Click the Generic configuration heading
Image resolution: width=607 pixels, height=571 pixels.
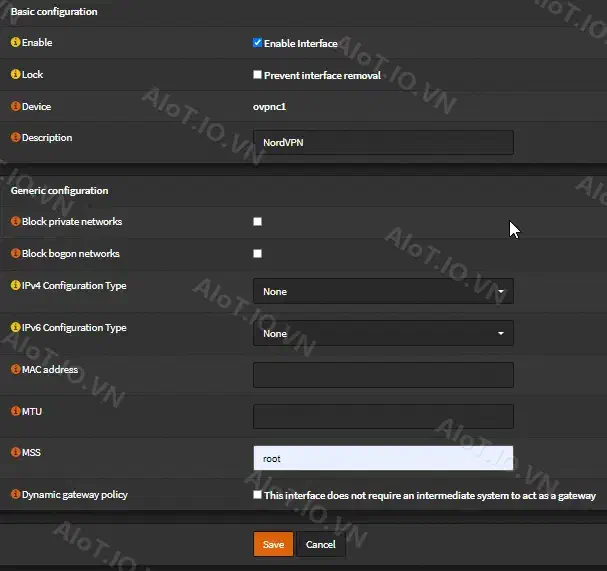[x=60, y=190]
